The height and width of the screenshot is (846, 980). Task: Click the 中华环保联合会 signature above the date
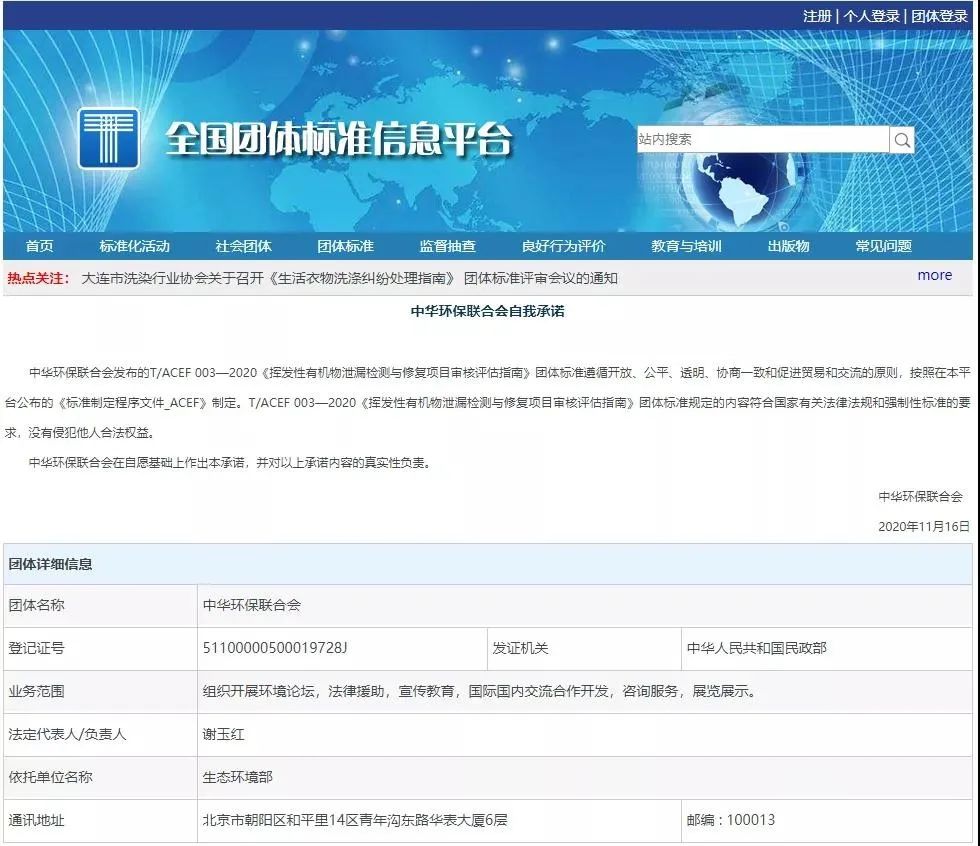click(x=921, y=497)
